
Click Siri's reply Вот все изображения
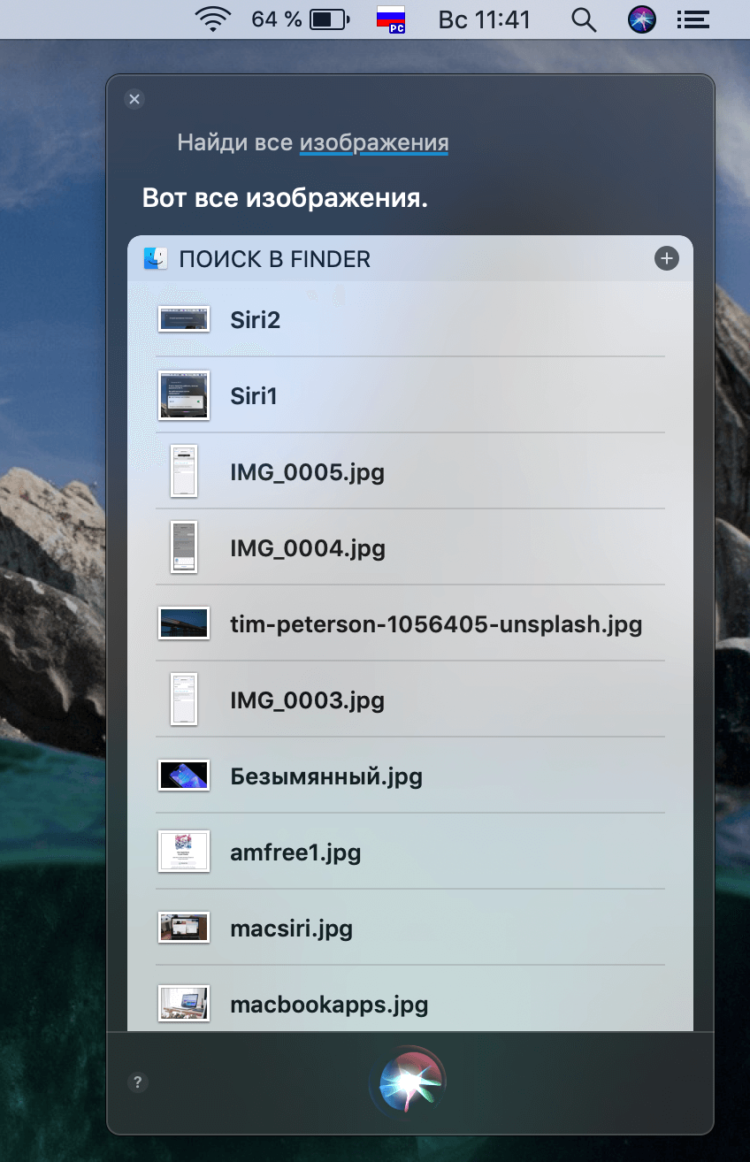click(285, 199)
